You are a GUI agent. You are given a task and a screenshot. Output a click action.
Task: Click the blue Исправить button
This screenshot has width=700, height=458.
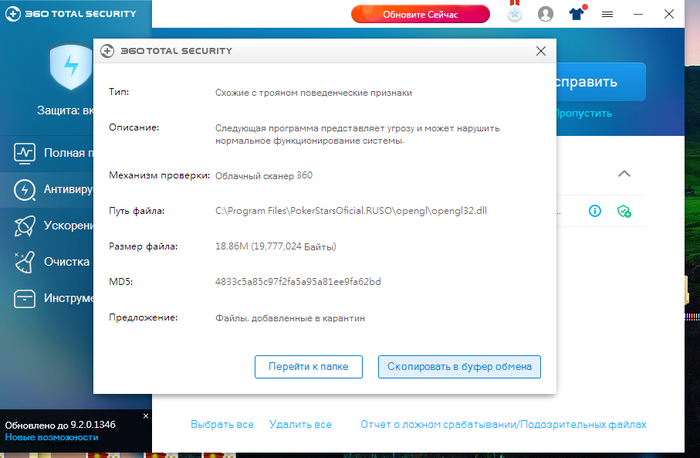click(x=601, y=82)
